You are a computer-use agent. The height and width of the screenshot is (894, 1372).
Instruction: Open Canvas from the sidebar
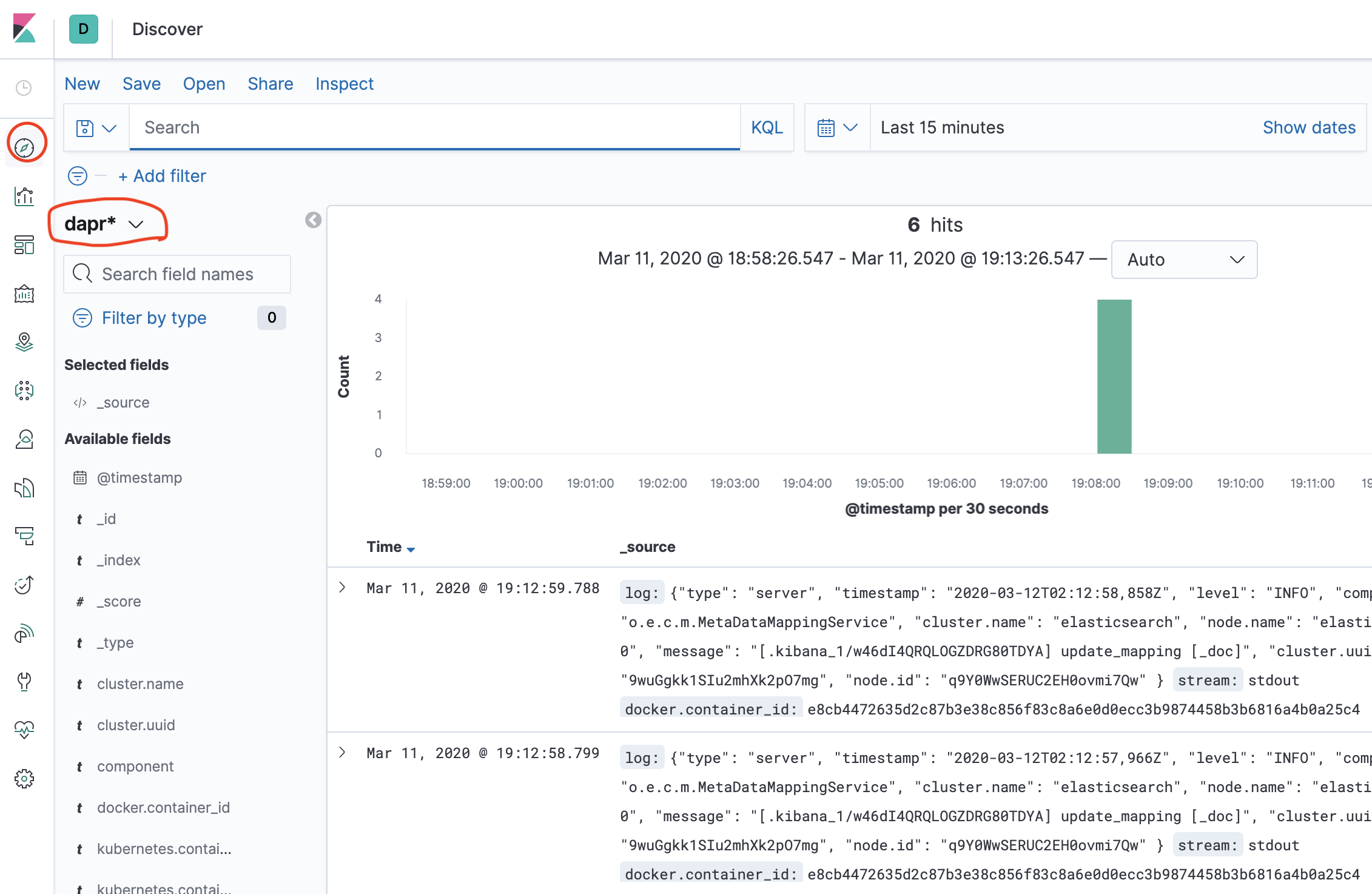[x=24, y=294]
